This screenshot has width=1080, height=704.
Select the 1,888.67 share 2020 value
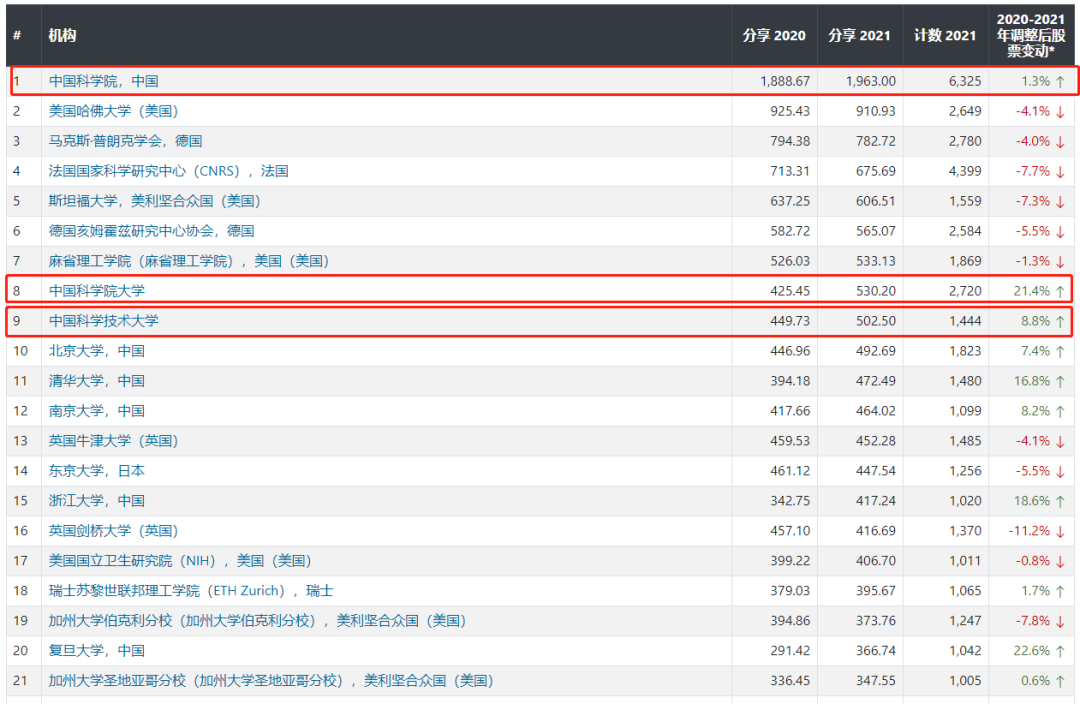(785, 81)
